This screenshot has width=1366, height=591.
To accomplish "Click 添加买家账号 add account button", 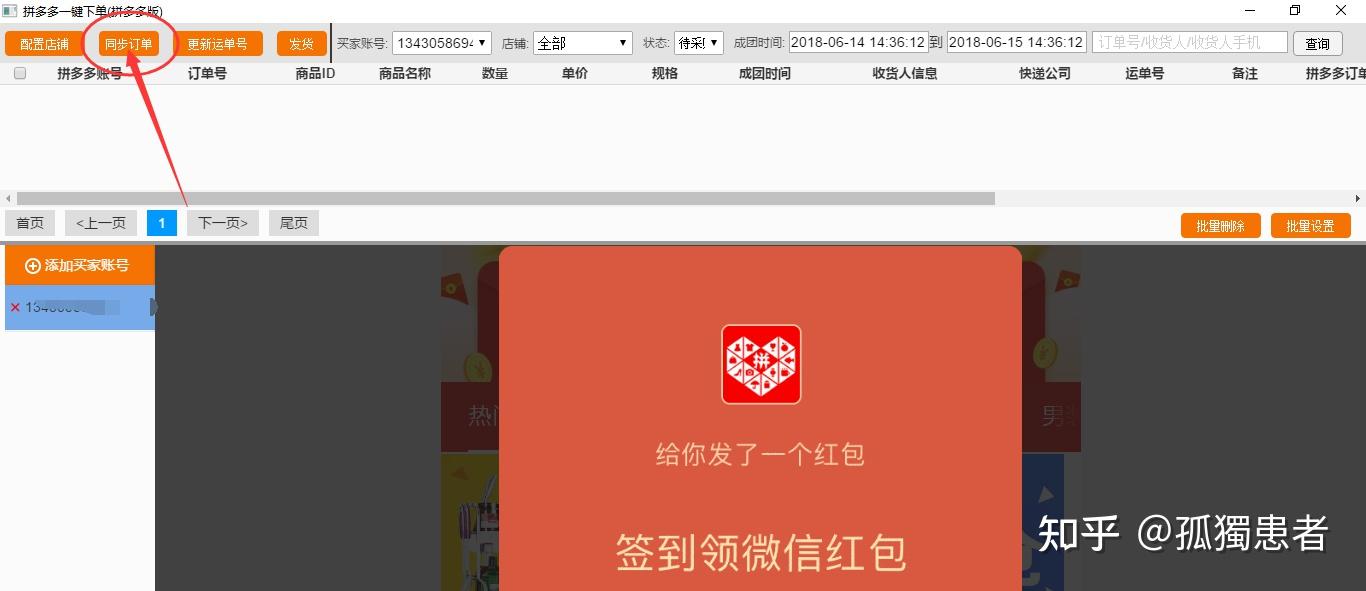I will point(79,265).
